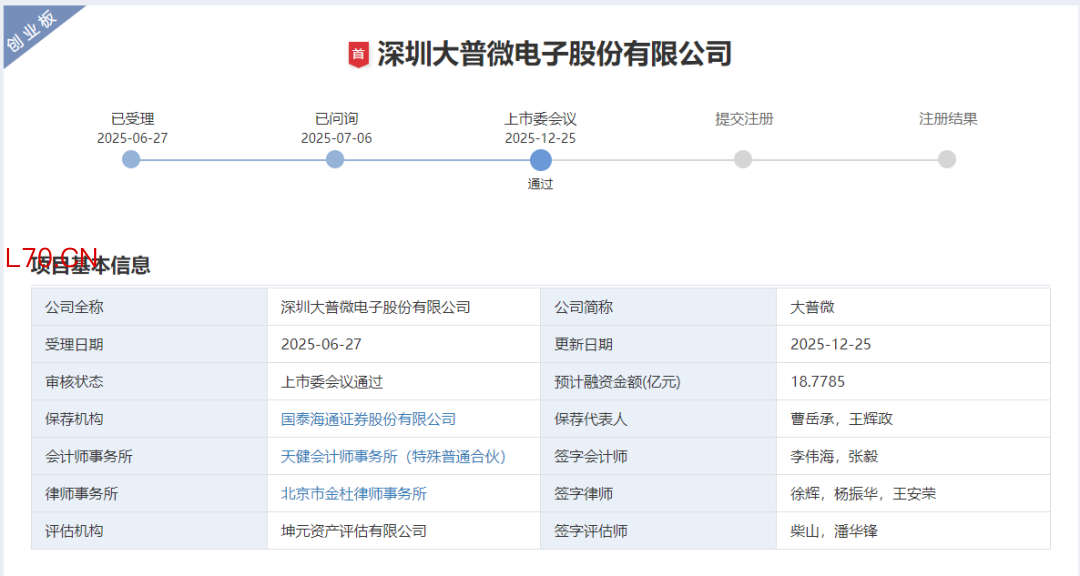1080x576 pixels.
Task: Click the 提交注册 stage label
Action: click(x=744, y=119)
